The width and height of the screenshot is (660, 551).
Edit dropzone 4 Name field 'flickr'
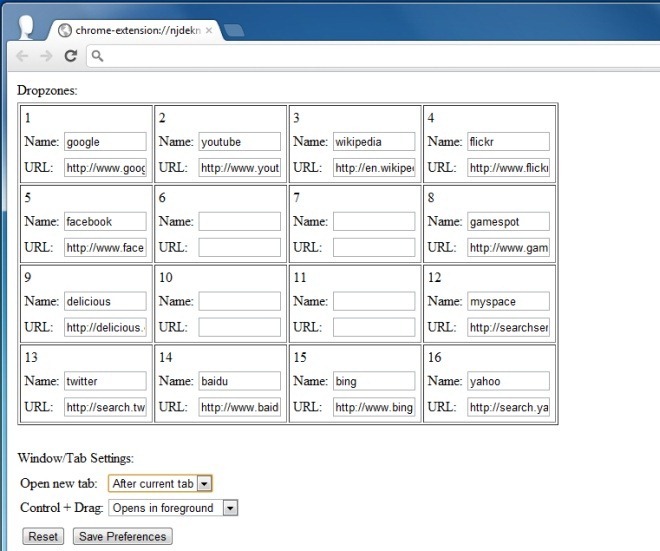(x=508, y=142)
